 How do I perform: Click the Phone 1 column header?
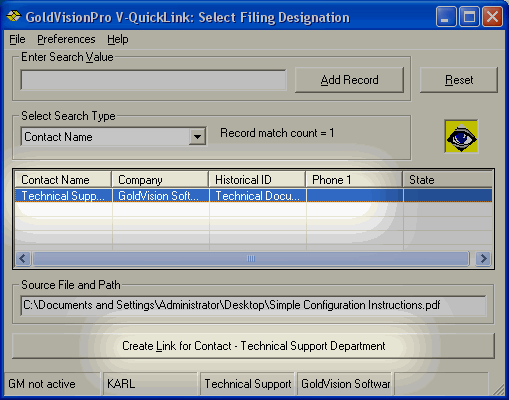tap(354, 180)
